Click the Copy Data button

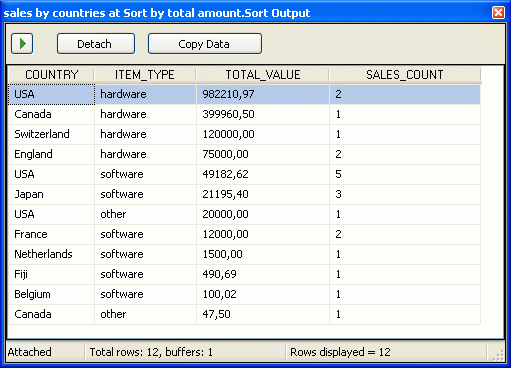205,44
